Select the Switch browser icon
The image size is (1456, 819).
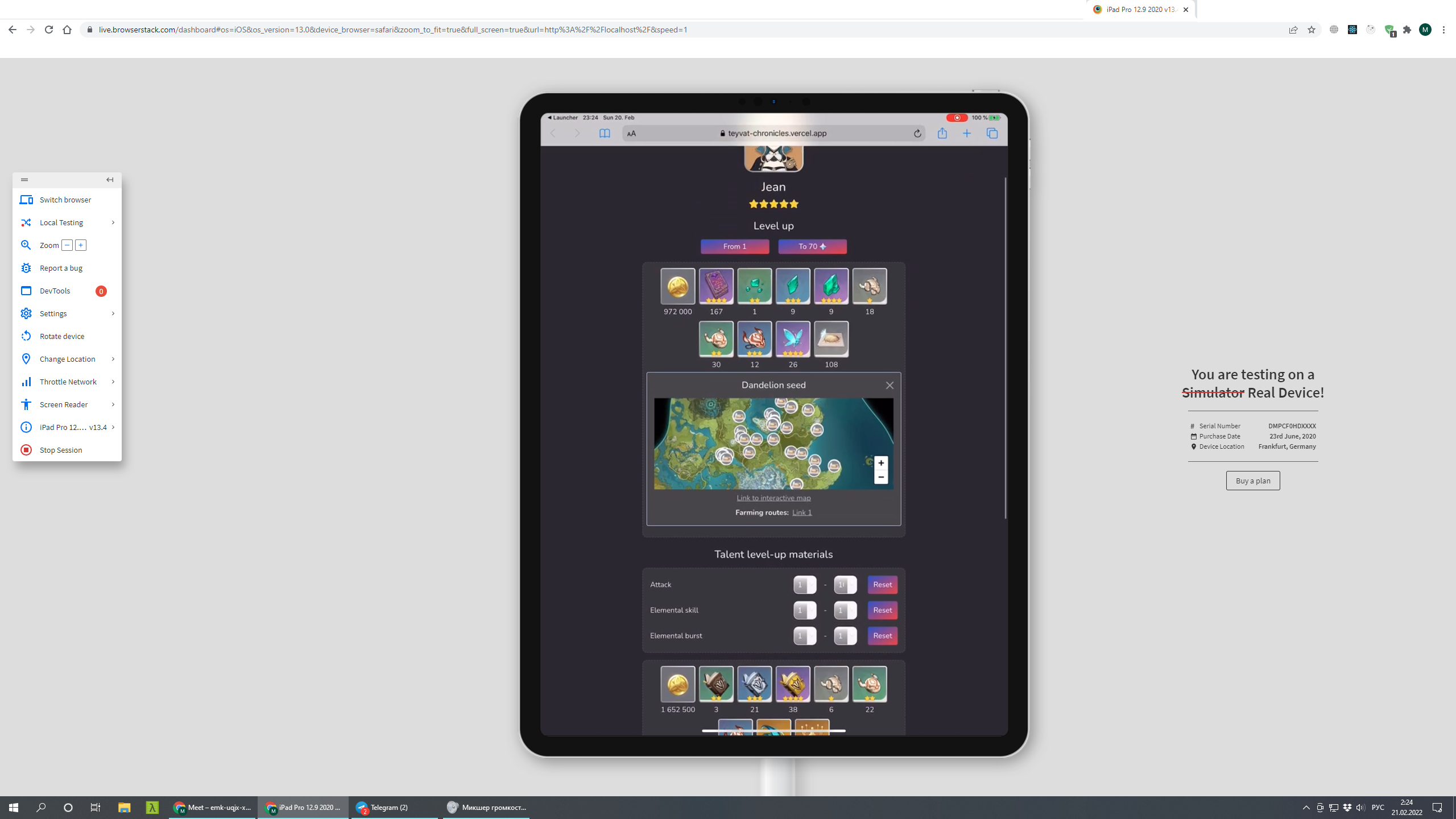point(26,200)
